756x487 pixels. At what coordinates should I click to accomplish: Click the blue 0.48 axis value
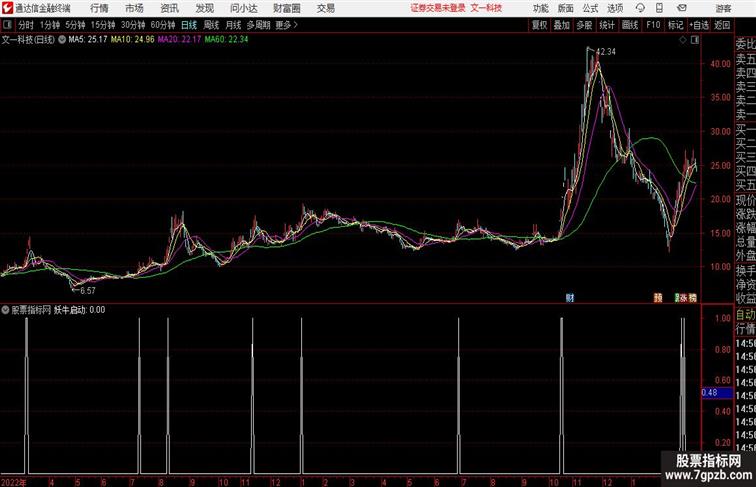[x=717, y=393]
